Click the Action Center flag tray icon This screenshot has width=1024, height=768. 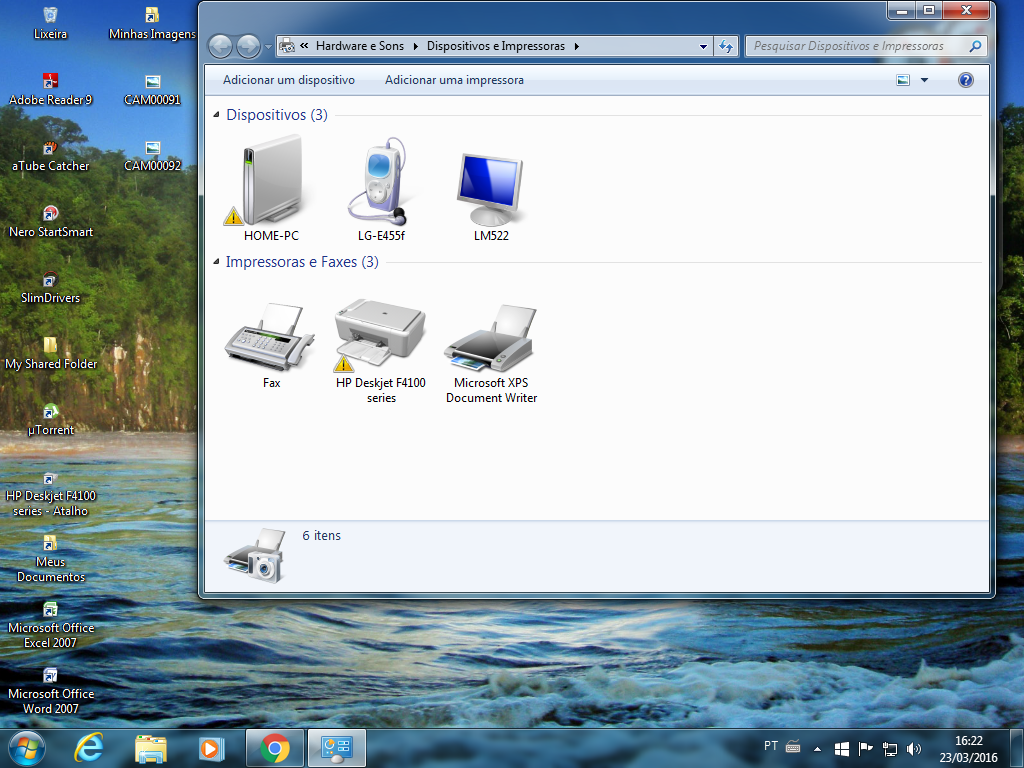point(865,748)
